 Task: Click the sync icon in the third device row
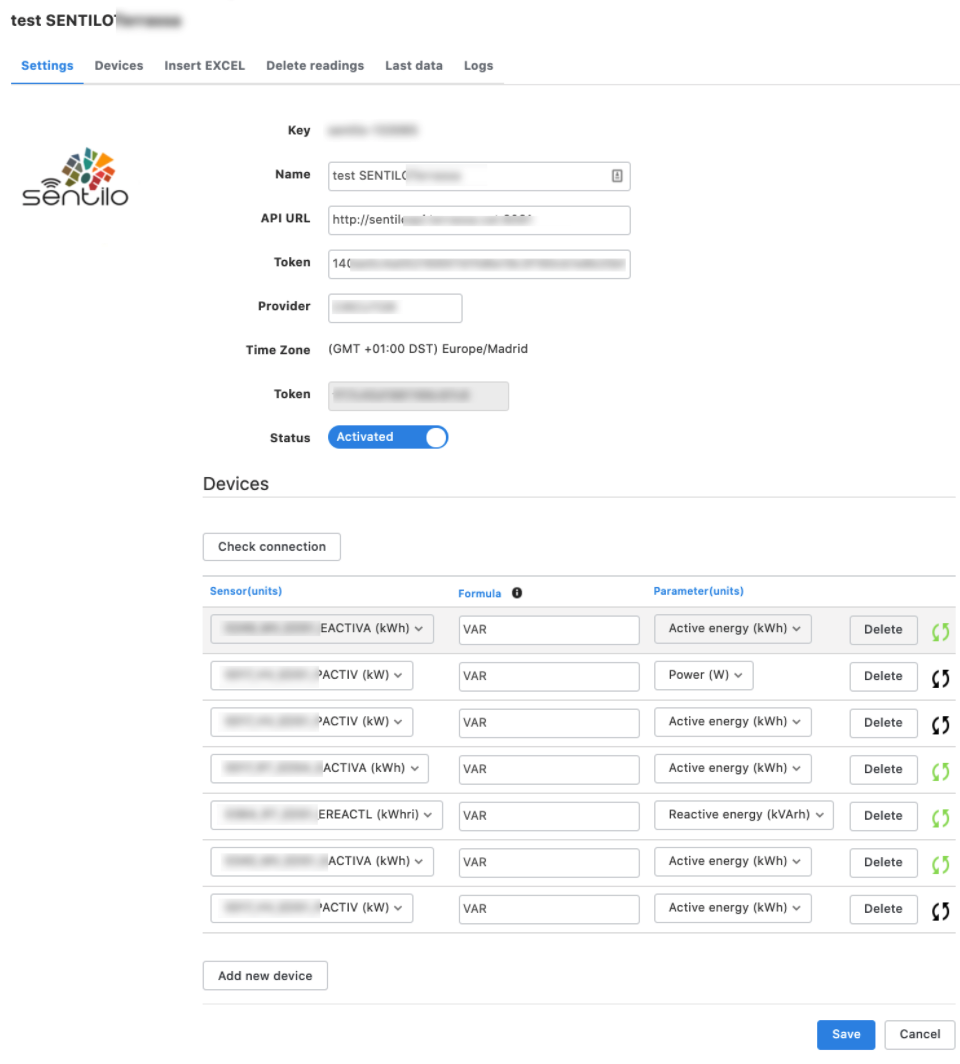coord(940,725)
